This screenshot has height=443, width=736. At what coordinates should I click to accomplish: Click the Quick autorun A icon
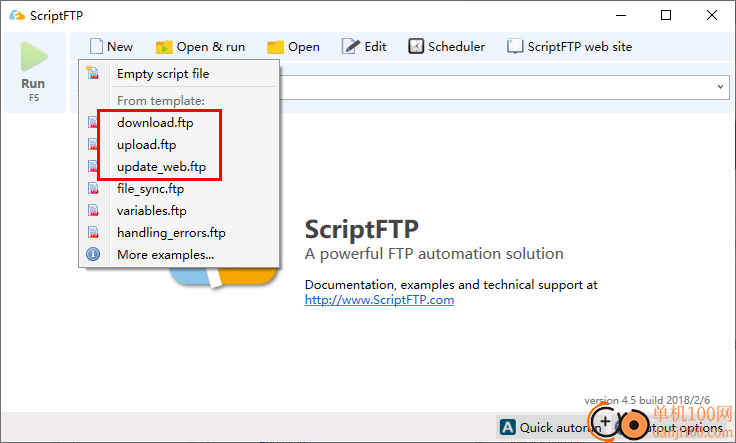coord(507,428)
